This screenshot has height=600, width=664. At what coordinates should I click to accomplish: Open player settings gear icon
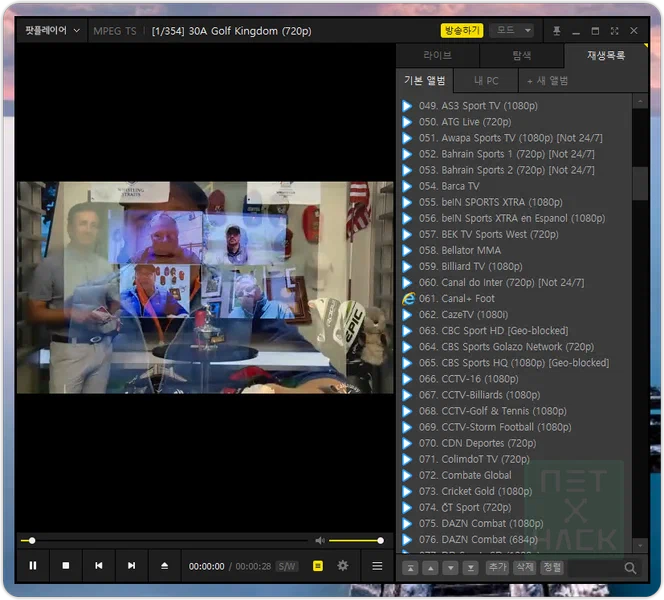tap(343, 566)
